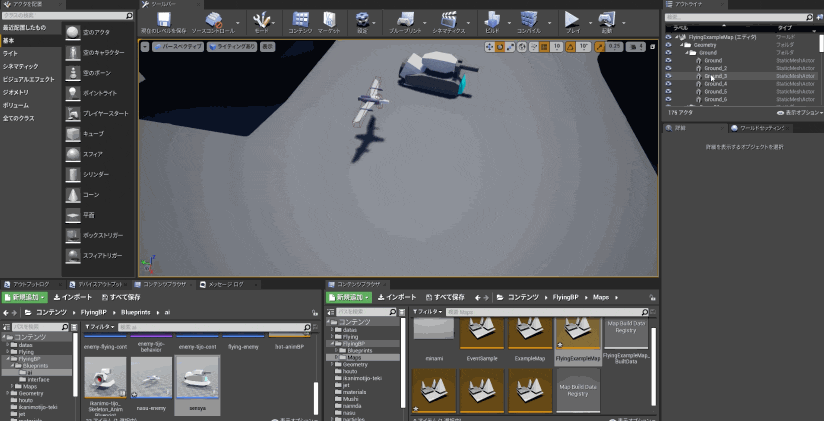Image resolution: width=824 pixels, height=421 pixels.
Task: Collapse the Geometry folder in outliner
Action: click(682, 45)
